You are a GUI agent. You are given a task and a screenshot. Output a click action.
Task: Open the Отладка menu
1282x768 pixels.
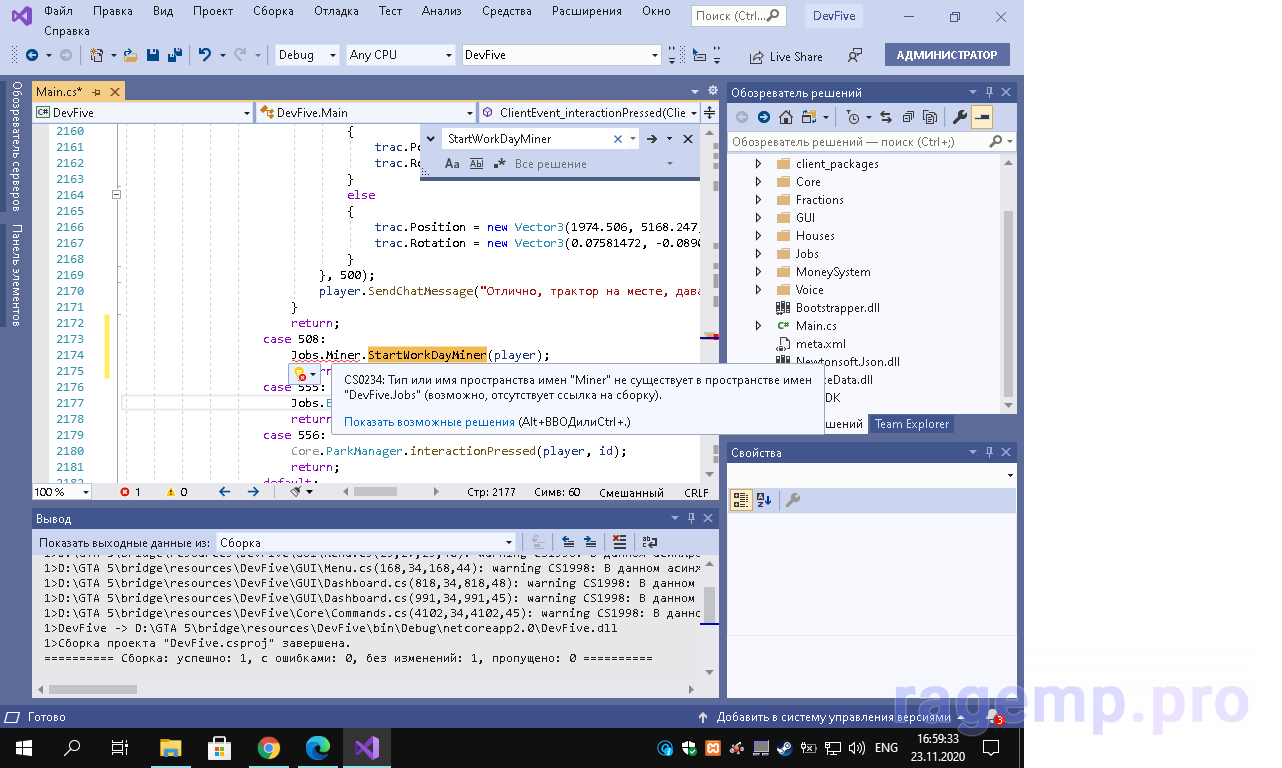(338, 11)
